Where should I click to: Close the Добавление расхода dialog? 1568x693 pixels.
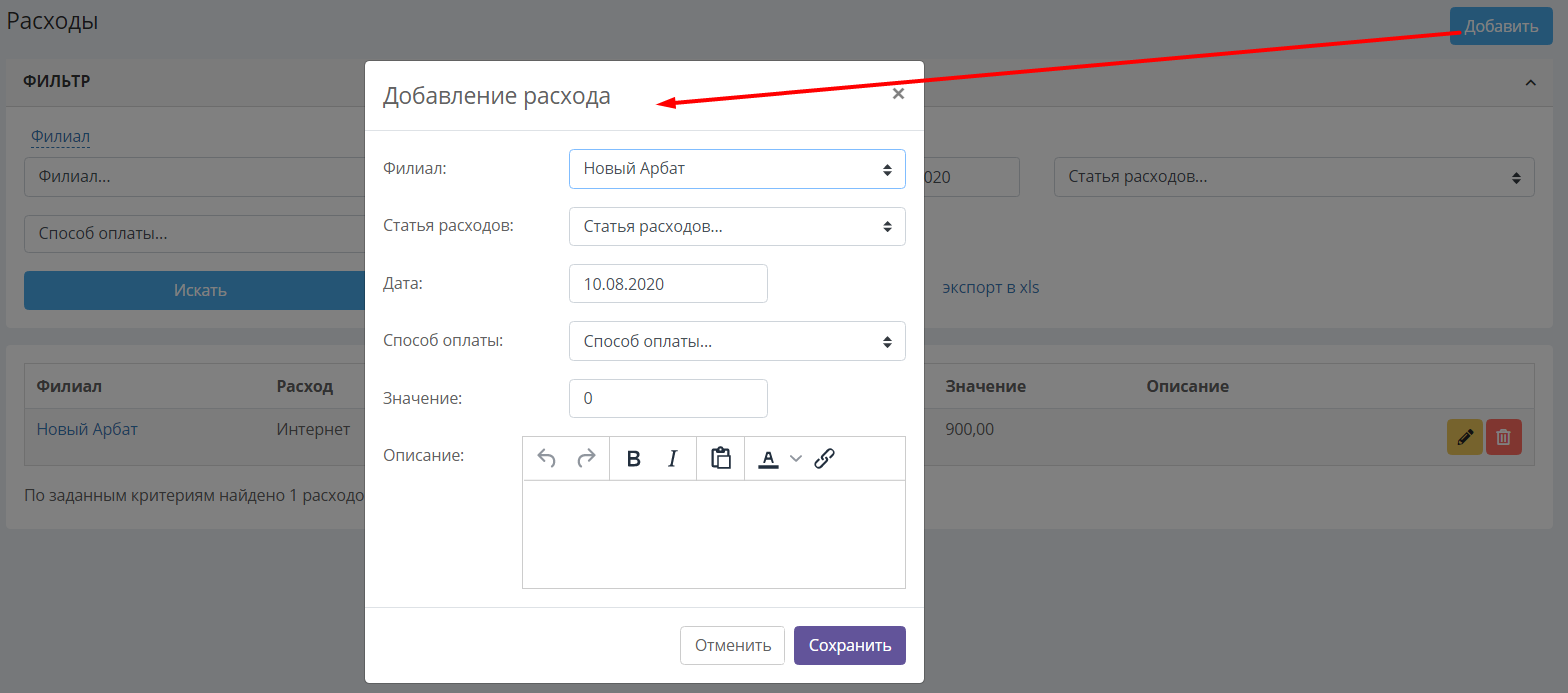tap(898, 93)
